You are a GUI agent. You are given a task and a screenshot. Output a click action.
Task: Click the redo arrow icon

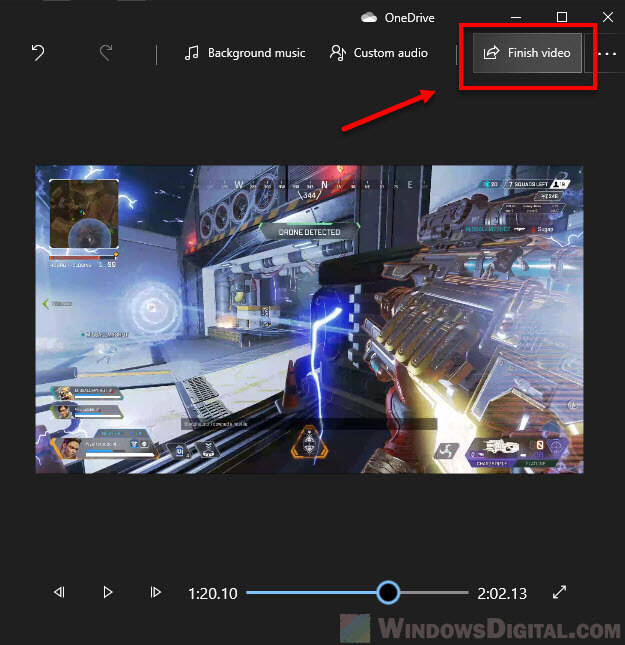[106, 53]
